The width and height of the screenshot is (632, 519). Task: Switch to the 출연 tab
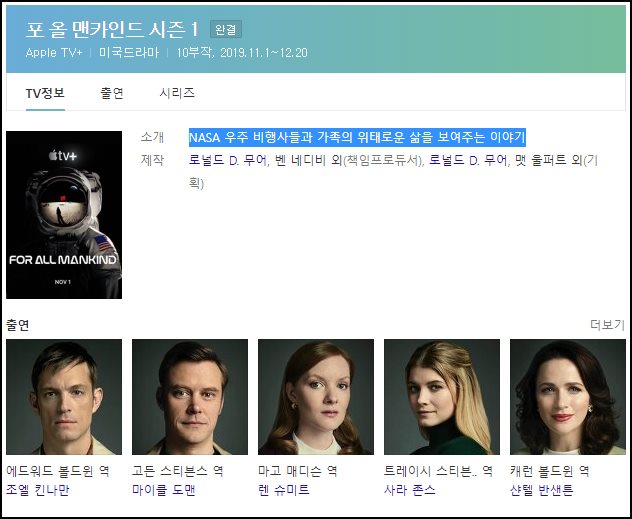pyautogui.click(x=112, y=93)
